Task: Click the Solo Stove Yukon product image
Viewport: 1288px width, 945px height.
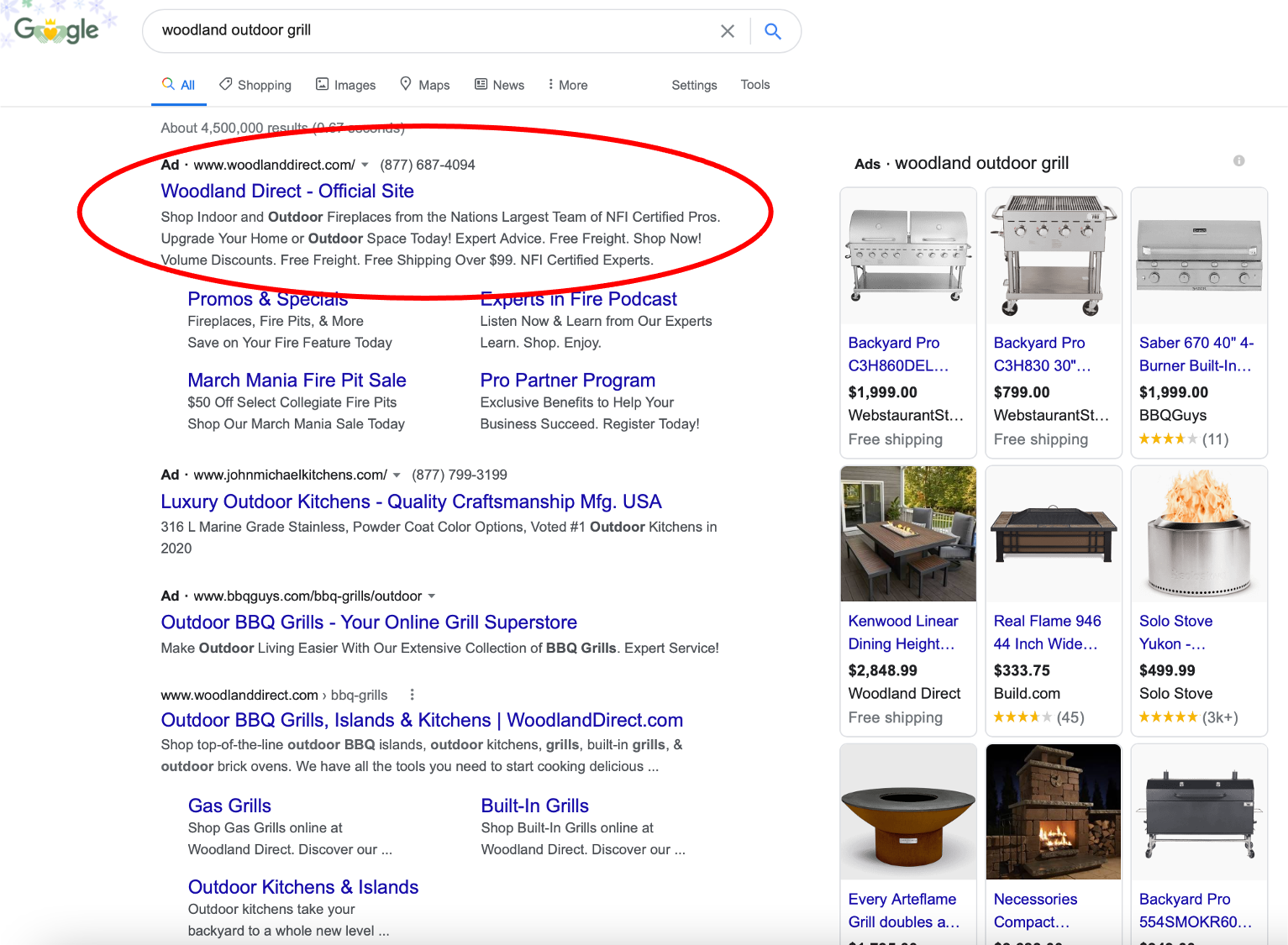Action: click(1199, 534)
